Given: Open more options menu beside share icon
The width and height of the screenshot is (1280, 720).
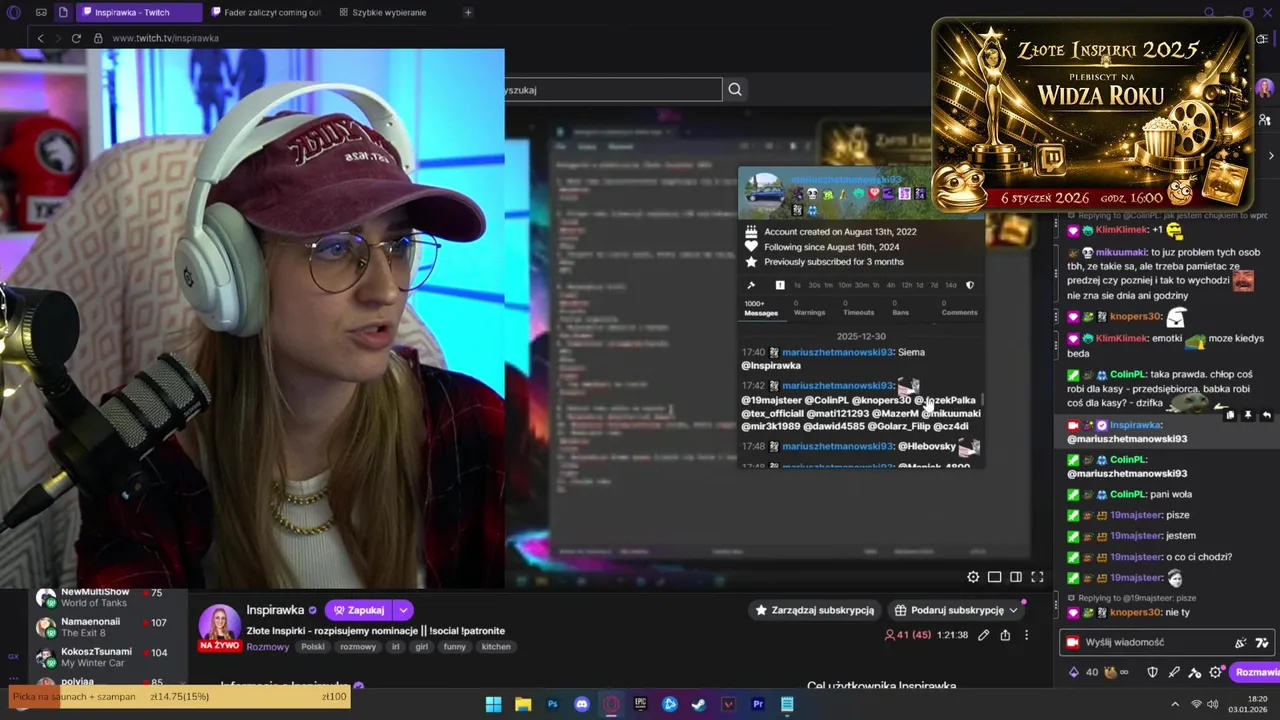Looking at the screenshot, I should click(x=1026, y=635).
